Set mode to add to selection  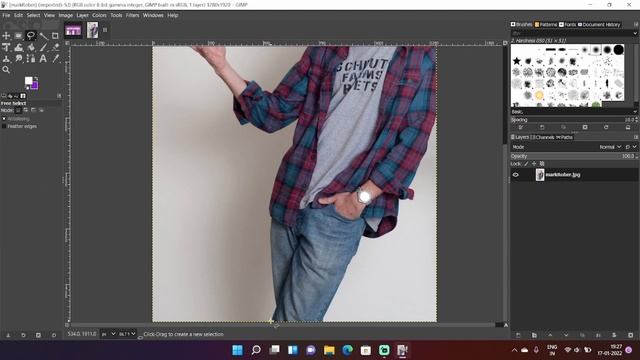[26, 110]
